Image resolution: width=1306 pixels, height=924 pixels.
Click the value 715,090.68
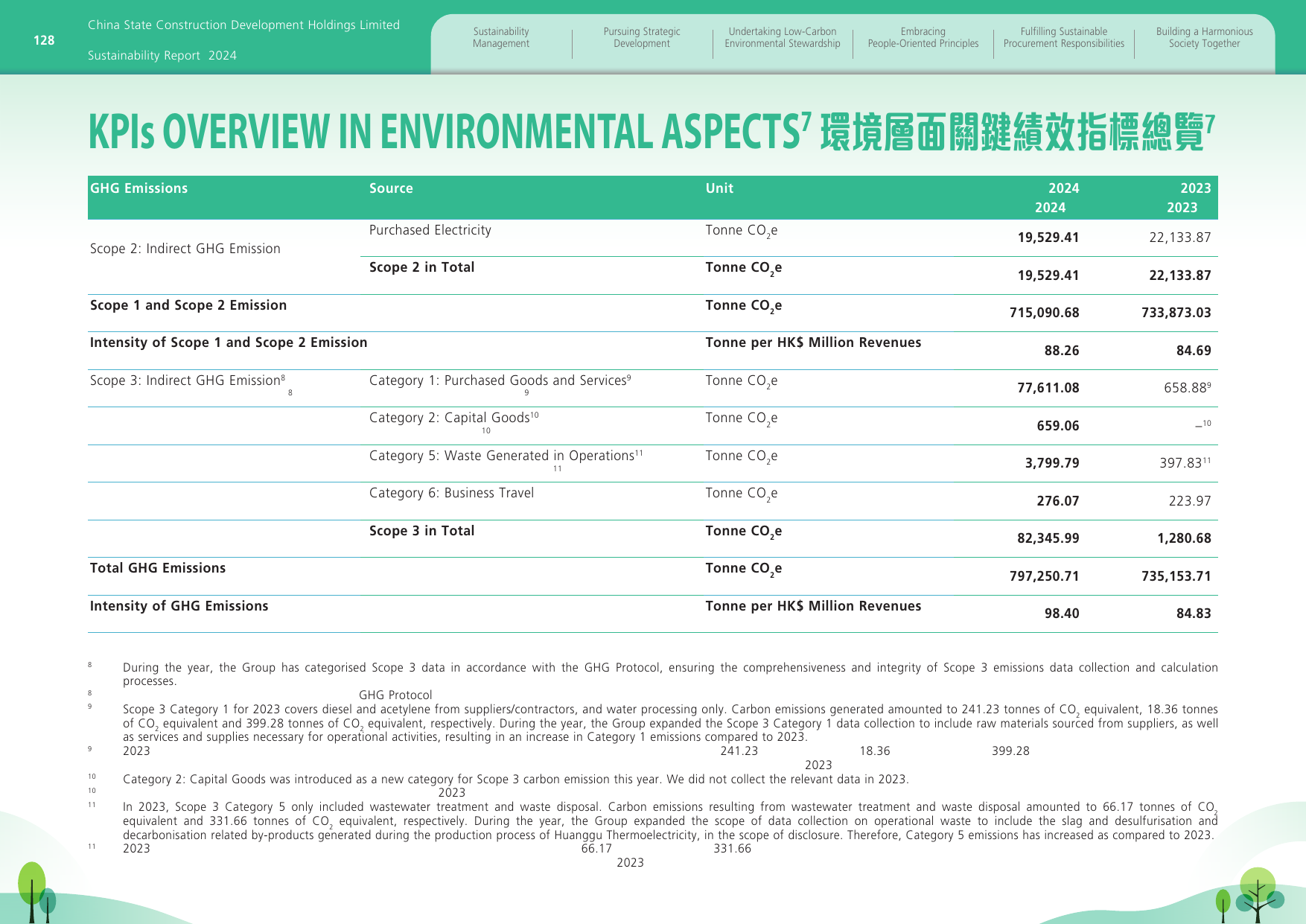[1044, 313]
